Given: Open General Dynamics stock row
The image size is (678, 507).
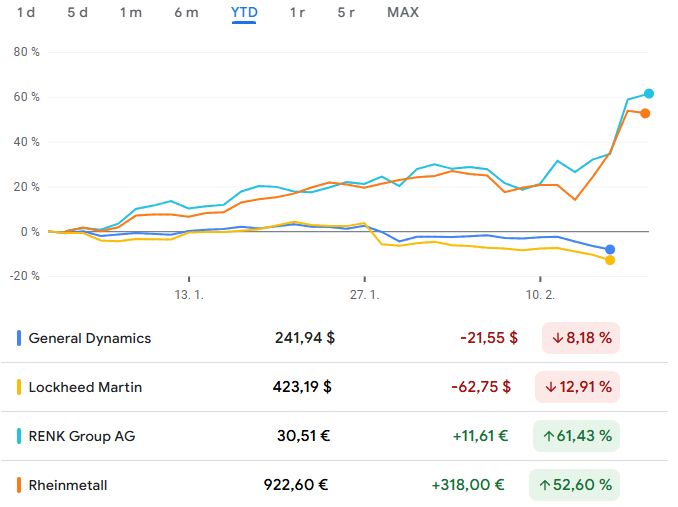Looking at the screenshot, I should pyautogui.click(x=335, y=338).
